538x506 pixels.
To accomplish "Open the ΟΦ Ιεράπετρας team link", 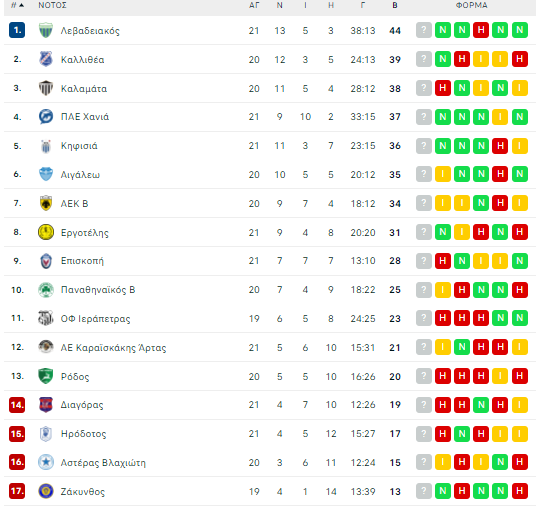I will (x=95, y=319).
